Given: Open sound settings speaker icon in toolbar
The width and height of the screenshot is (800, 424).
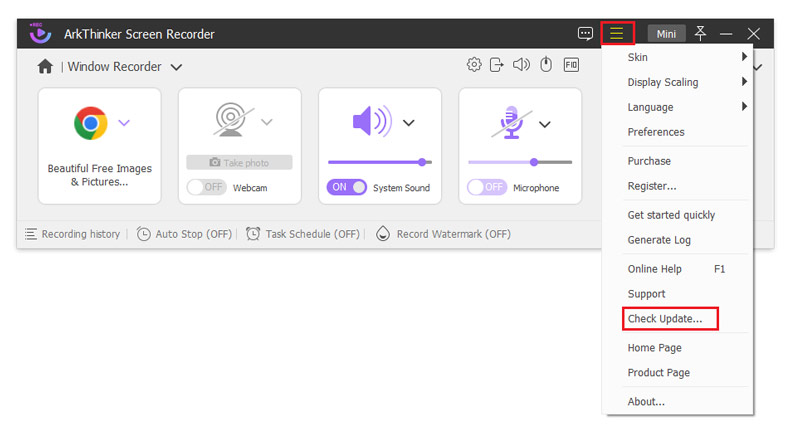Looking at the screenshot, I should pyautogui.click(x=521, y=65).
